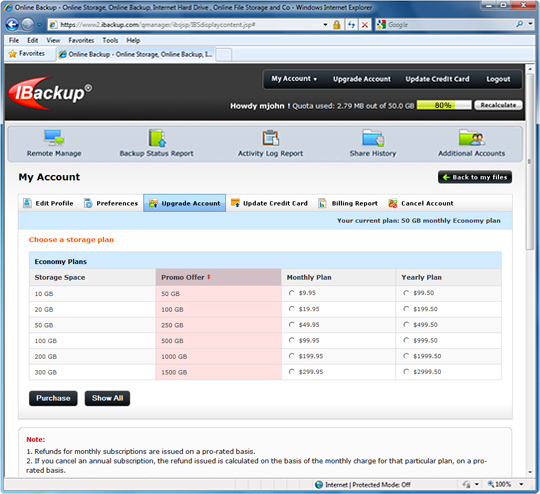Click the Favorites star icon

pyautogui.click(x=12, y=54)
